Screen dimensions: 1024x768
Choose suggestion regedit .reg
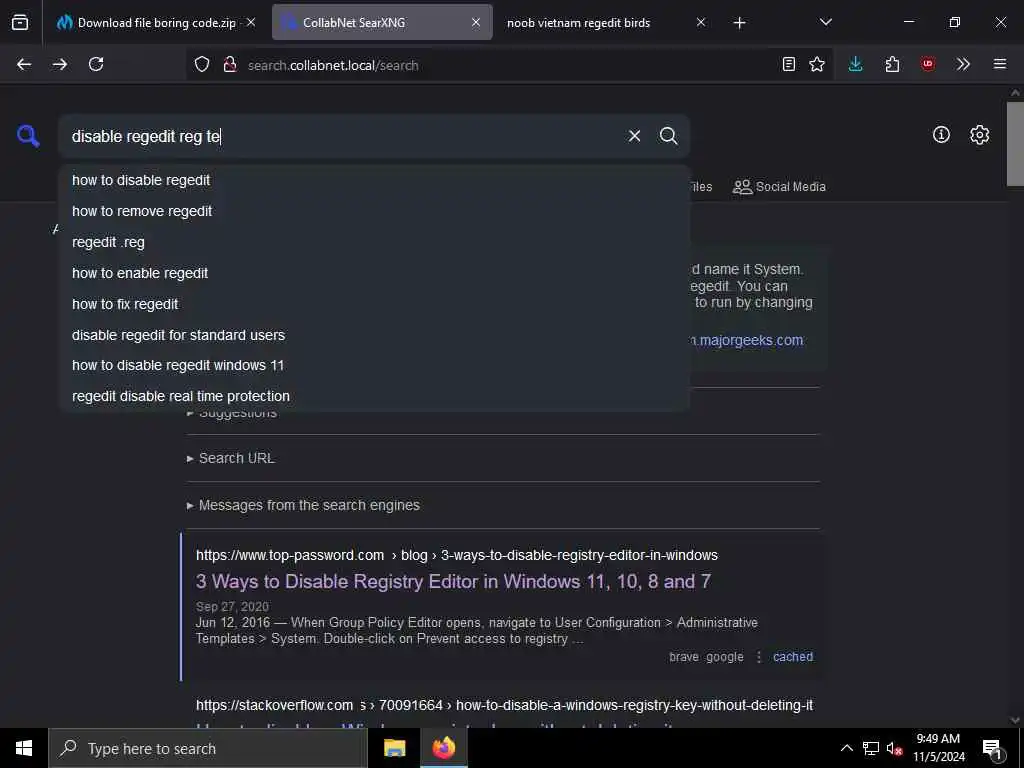click(374, 242)
